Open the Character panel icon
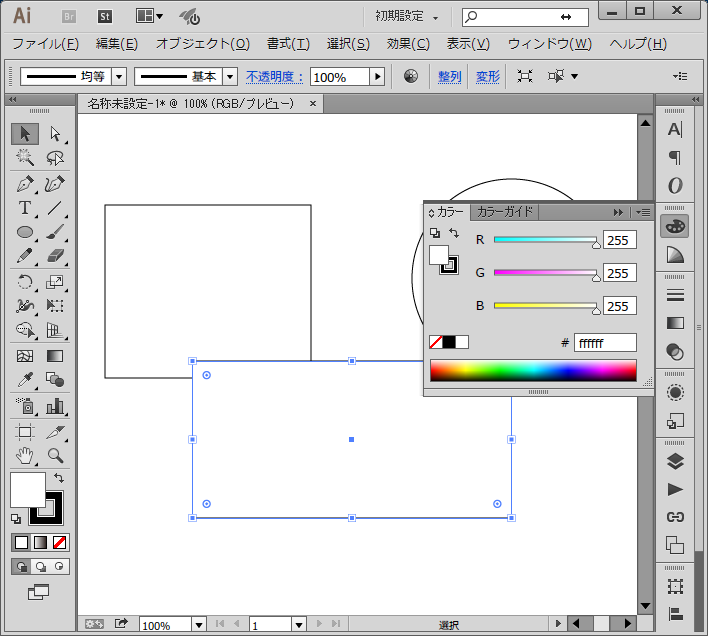 pos(675,130)
